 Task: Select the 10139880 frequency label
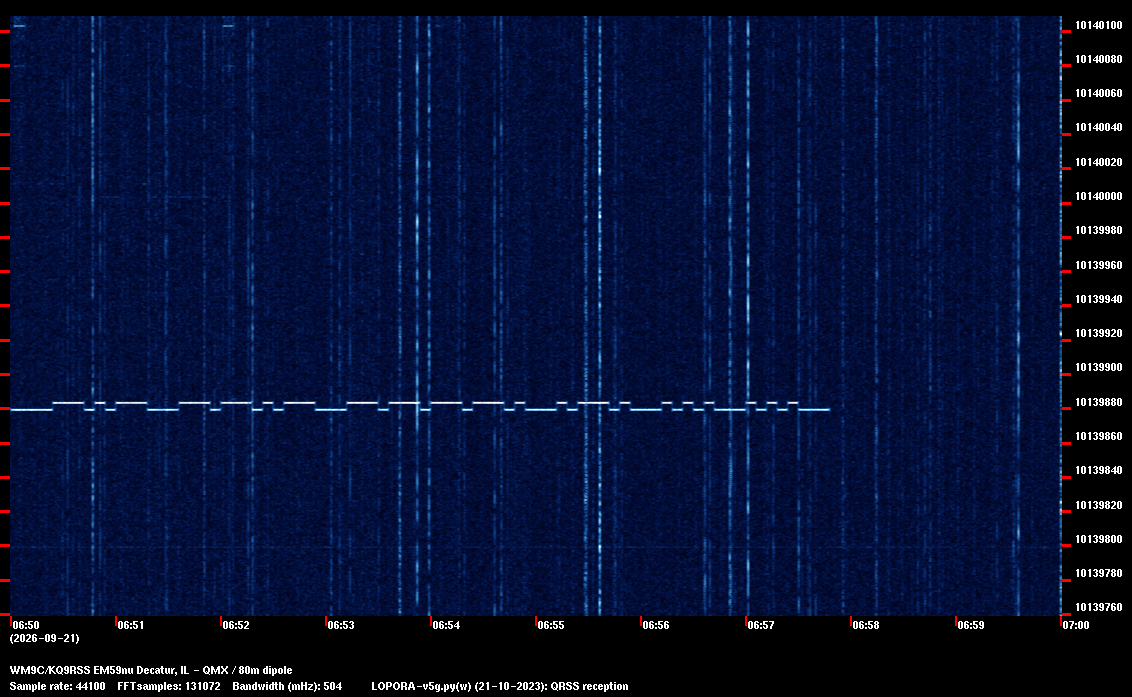(x=1099, y=402)
